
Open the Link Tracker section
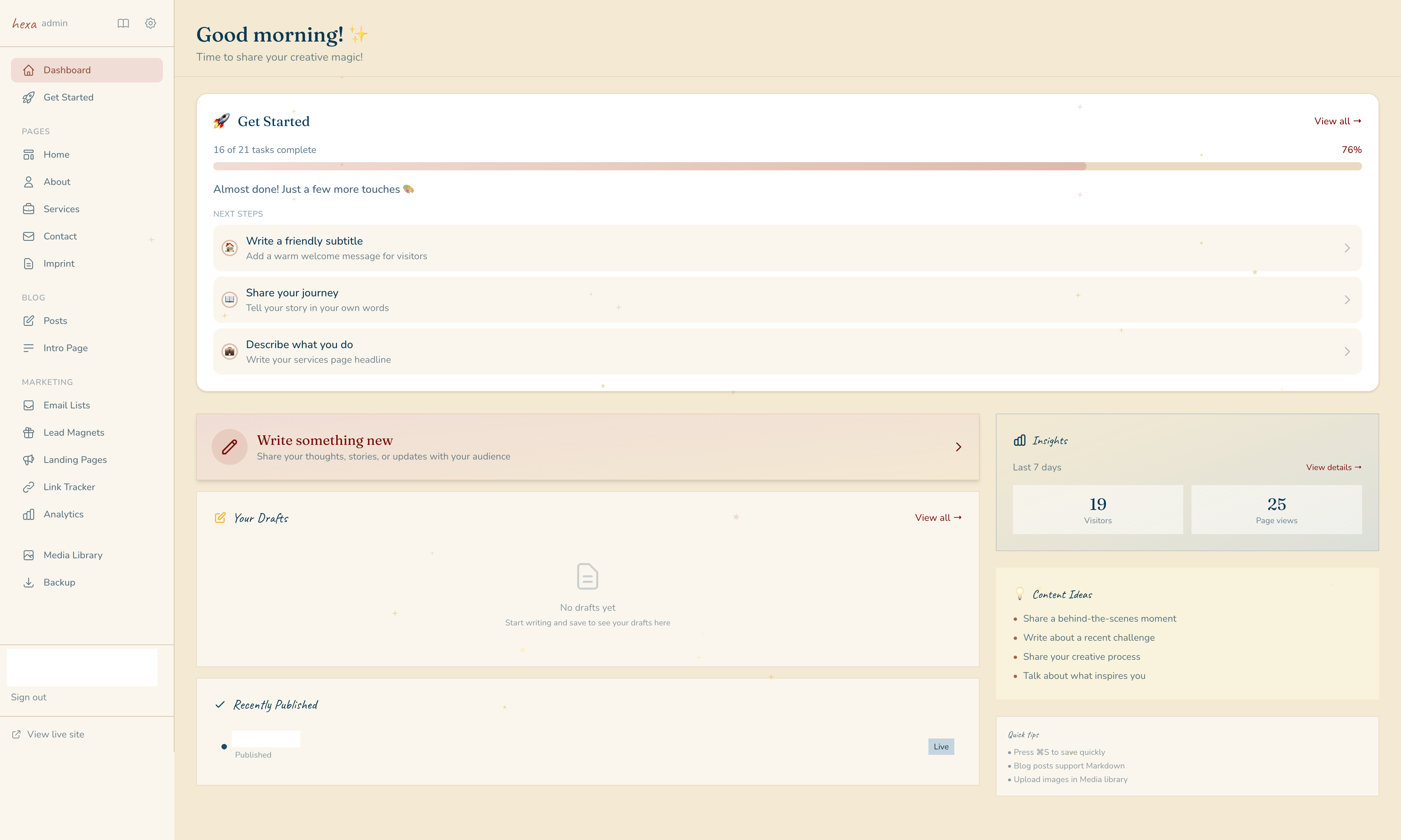pyautogui.click(x=70, y=487)
